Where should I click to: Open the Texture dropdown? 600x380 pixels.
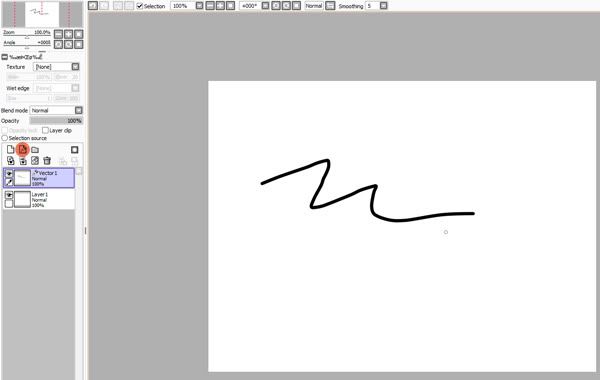pyautogui.click(x=75, y=67)
